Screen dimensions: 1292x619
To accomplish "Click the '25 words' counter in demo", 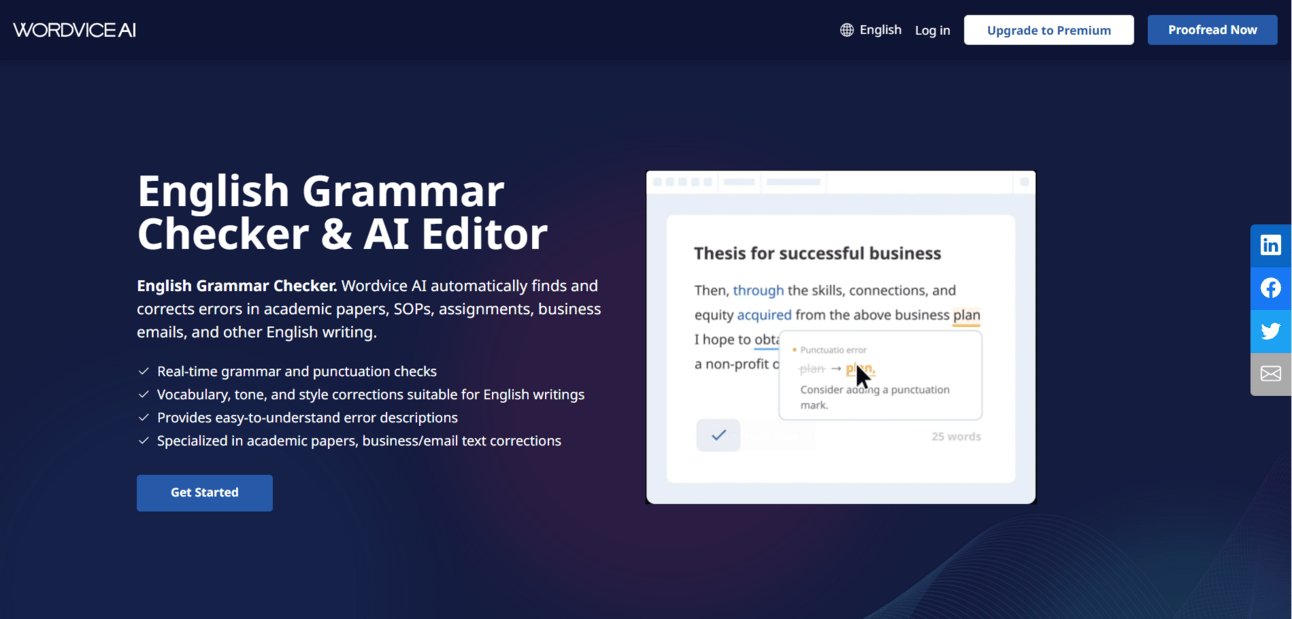I will [x=956, y=436].
